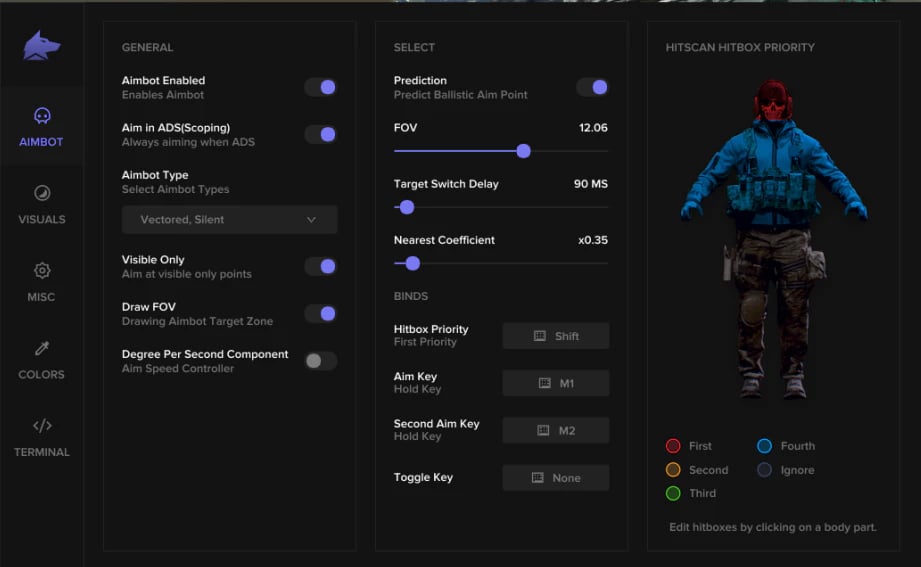The height and width of the screenshot is (567, 921).
Task: Click the FOV slider handle
Action: 523,151
